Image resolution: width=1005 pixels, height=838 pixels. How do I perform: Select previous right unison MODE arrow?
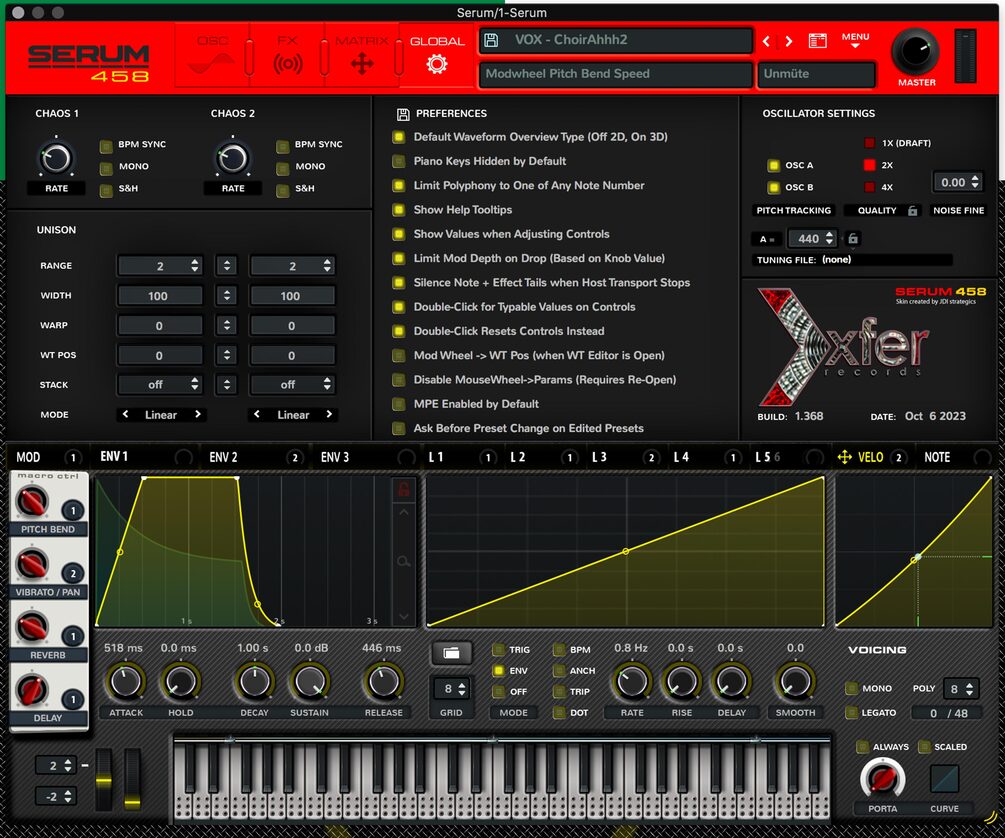(x=257, y=414)
